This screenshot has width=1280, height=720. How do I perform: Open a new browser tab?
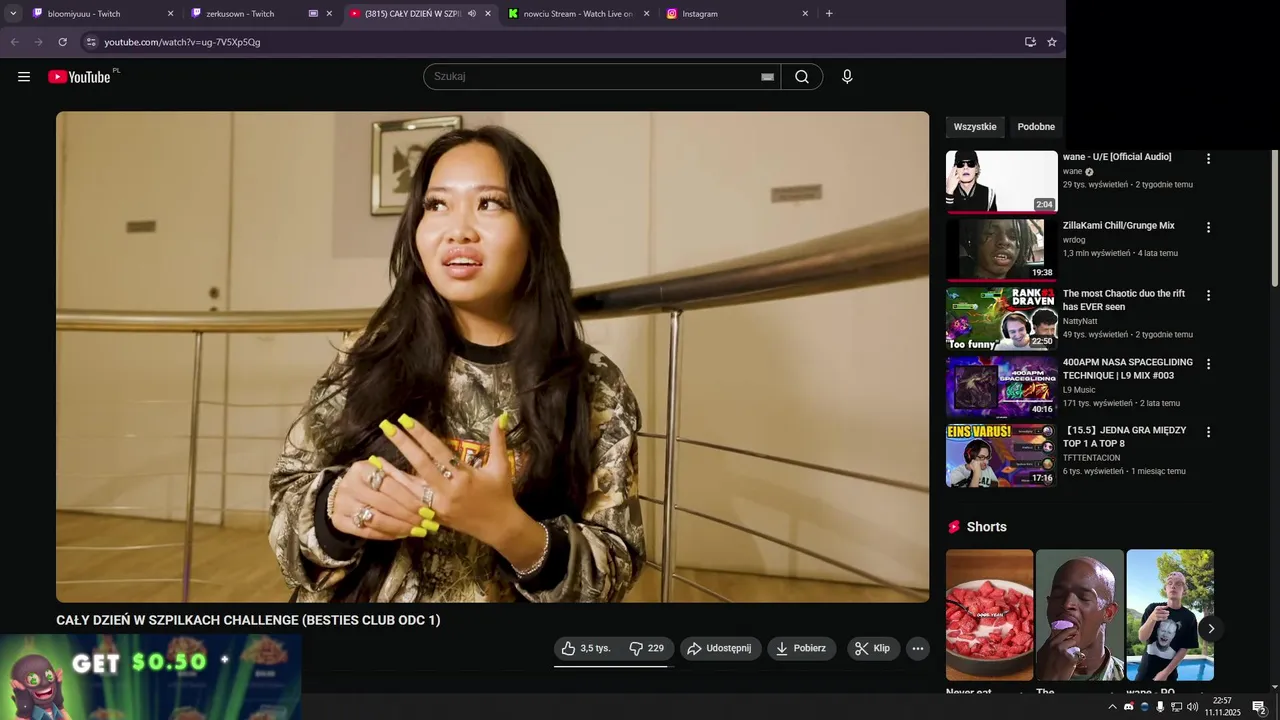point(829,14)
